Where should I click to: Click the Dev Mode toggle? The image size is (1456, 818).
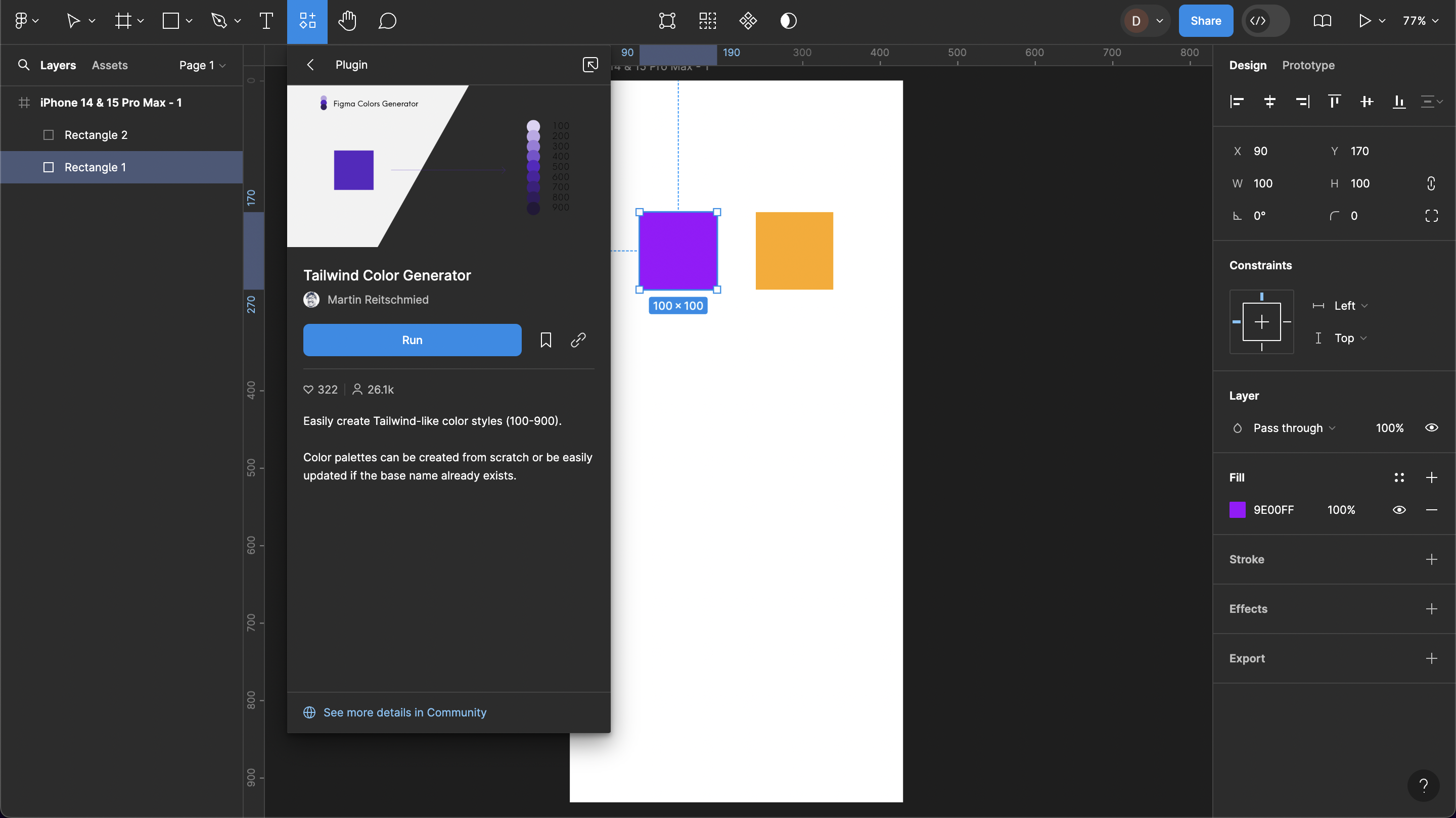tap(1265, 21)
